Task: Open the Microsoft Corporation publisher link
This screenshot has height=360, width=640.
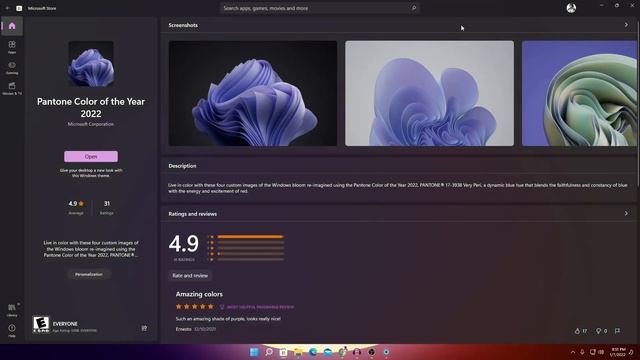Action: 91,124
